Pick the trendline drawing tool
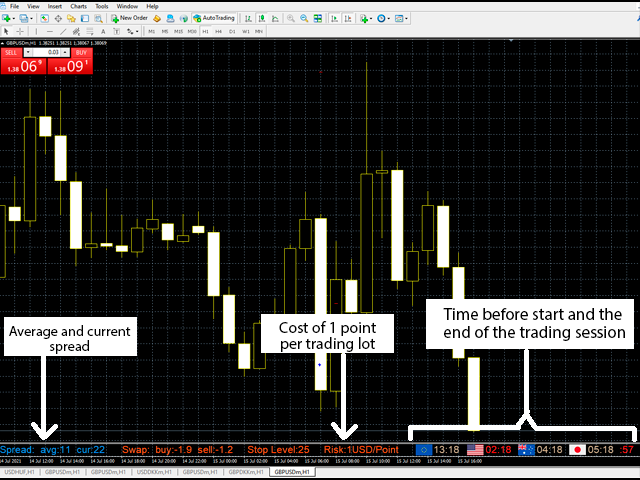640x480 pixels. [x=63, y=31]
